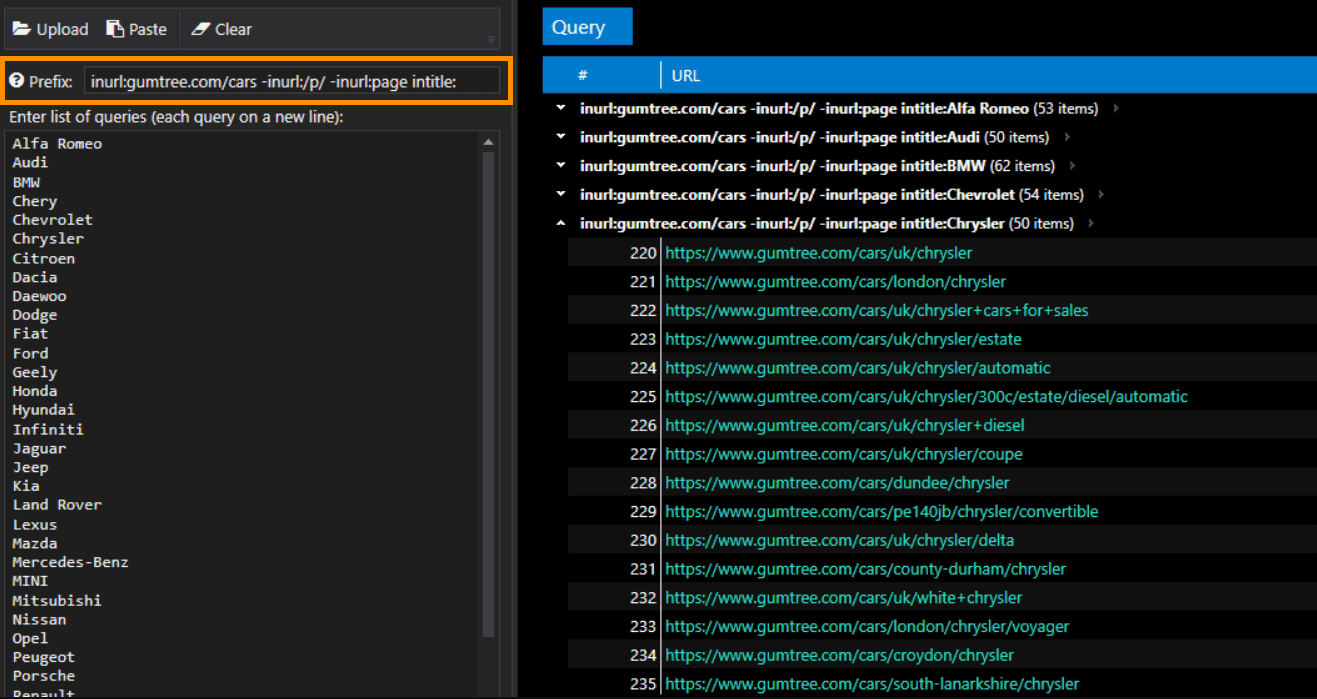Image resolution: width=1317 pixels, height=699 pixels.
Task: Click Hyundai in the query list
Action: point(43,409)
